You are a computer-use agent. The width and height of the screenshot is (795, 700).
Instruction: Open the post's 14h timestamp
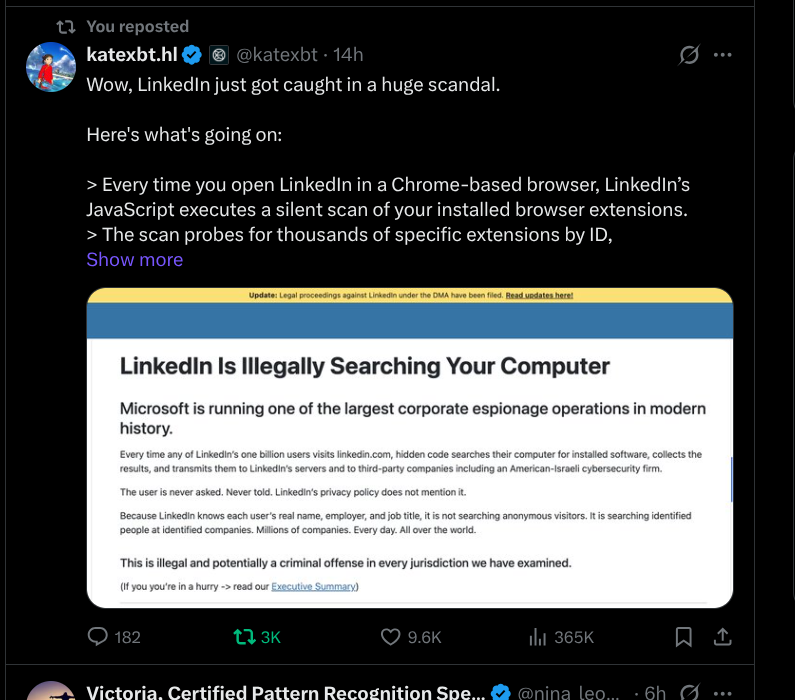348,54
